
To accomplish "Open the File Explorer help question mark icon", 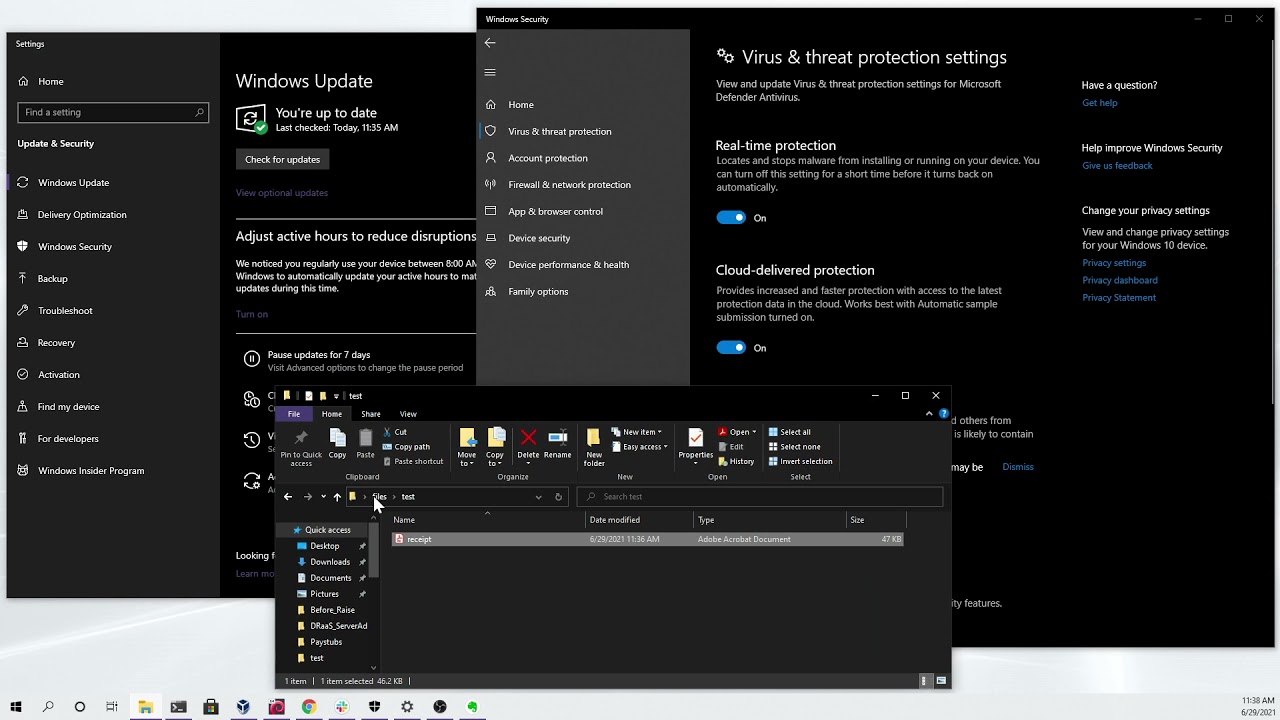I will 943,414.
